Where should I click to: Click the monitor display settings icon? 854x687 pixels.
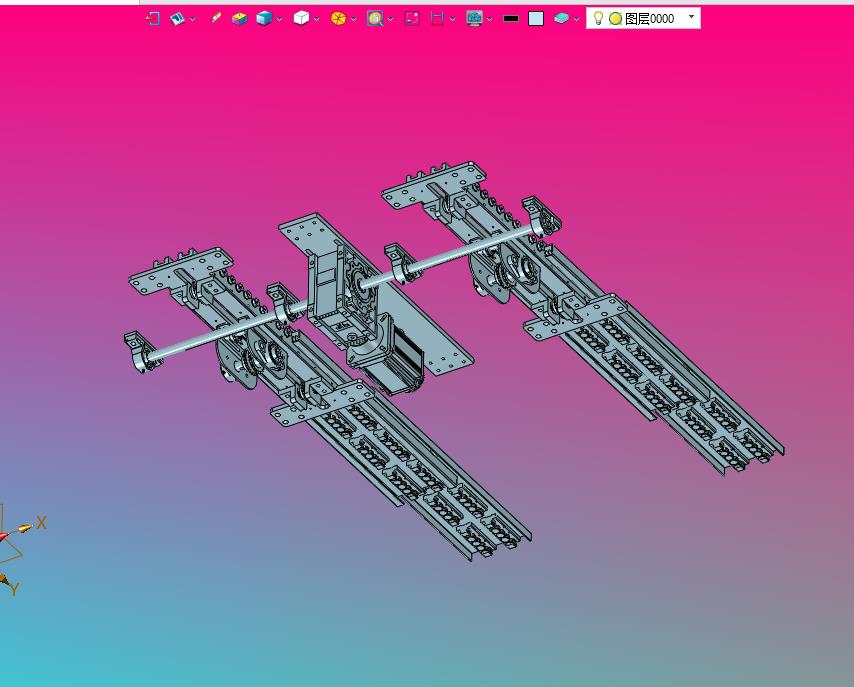474,19
